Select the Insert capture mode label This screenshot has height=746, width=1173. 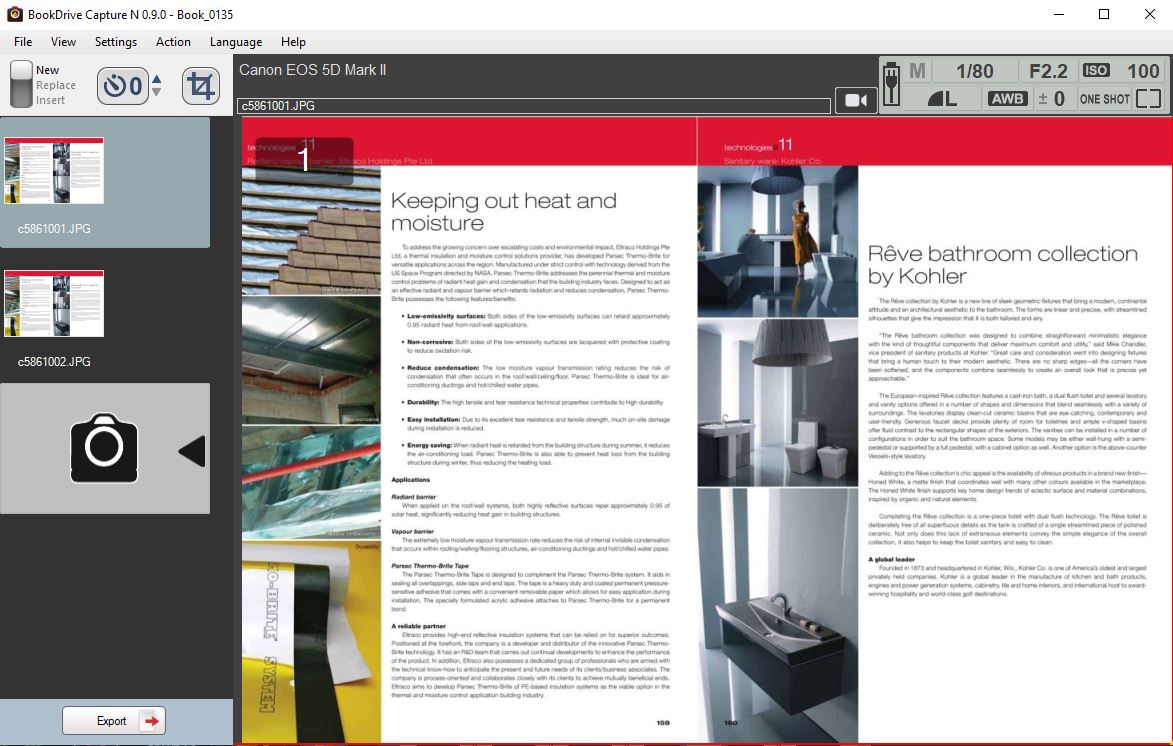[50, 100]
